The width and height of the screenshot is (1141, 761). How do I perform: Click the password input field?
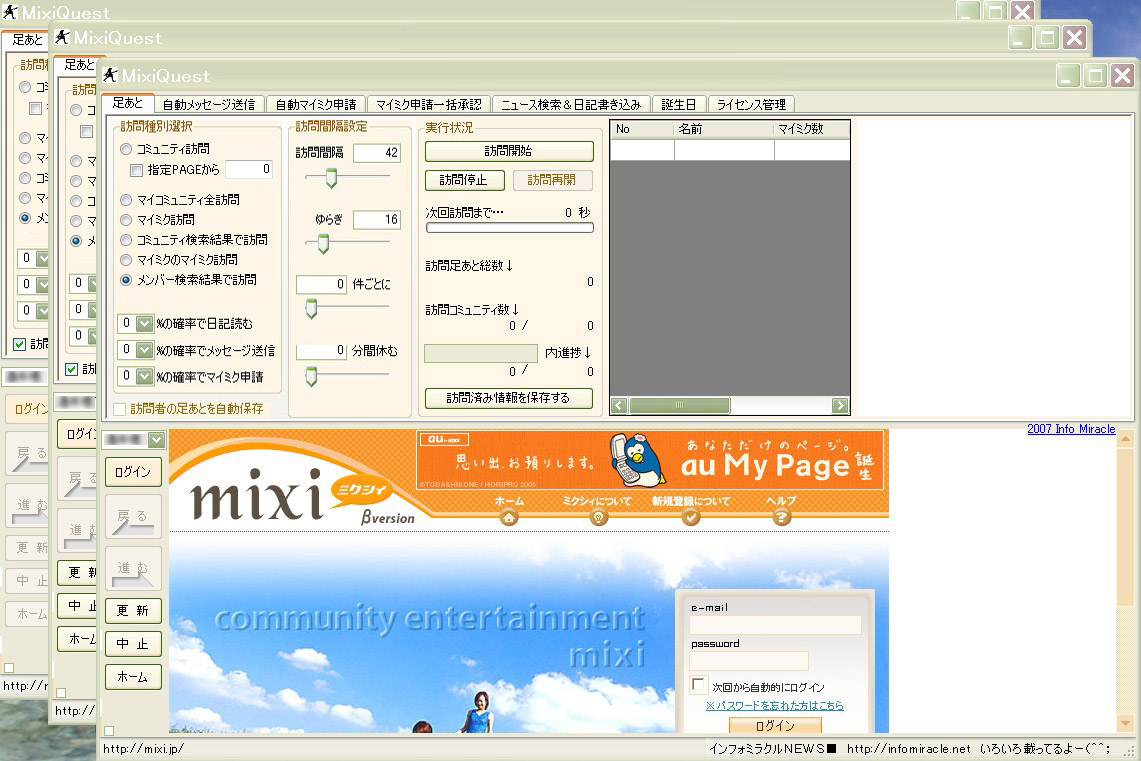(x=749, y=661)
